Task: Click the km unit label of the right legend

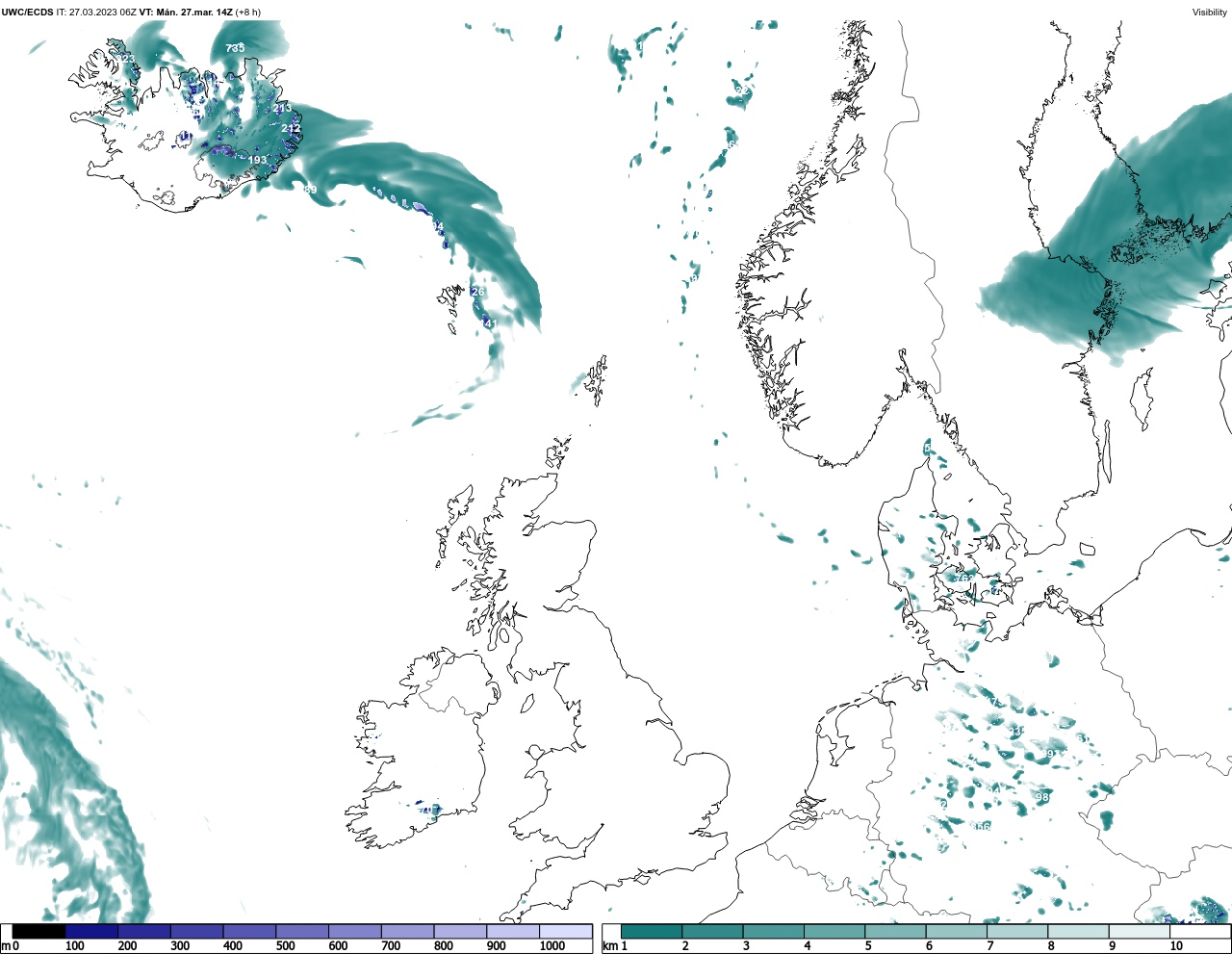Action: (610, 946)
